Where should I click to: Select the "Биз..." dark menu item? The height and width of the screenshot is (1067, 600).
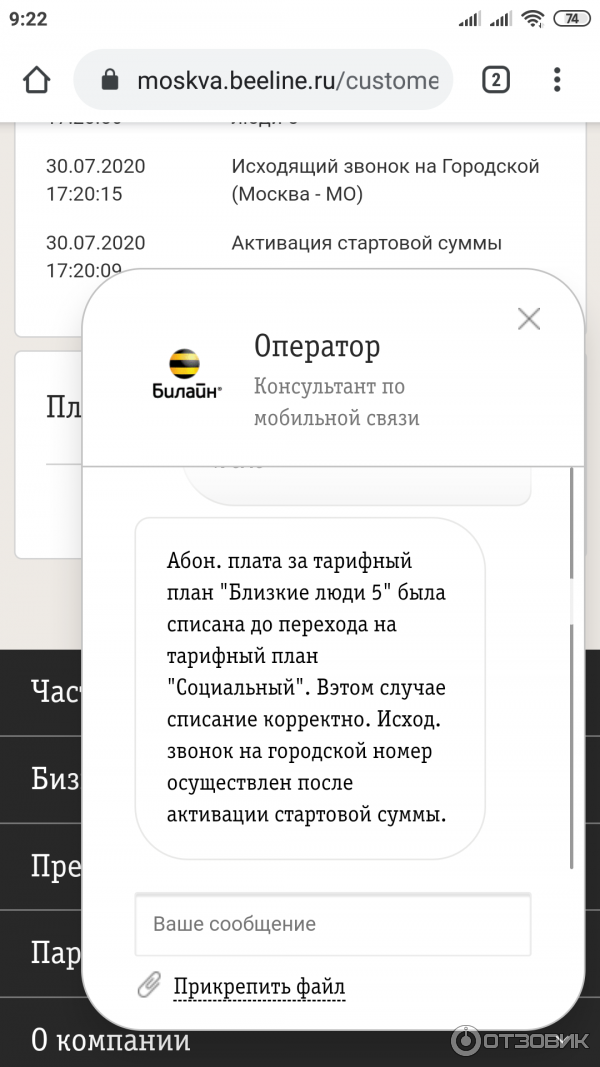(x=50, y=779)
